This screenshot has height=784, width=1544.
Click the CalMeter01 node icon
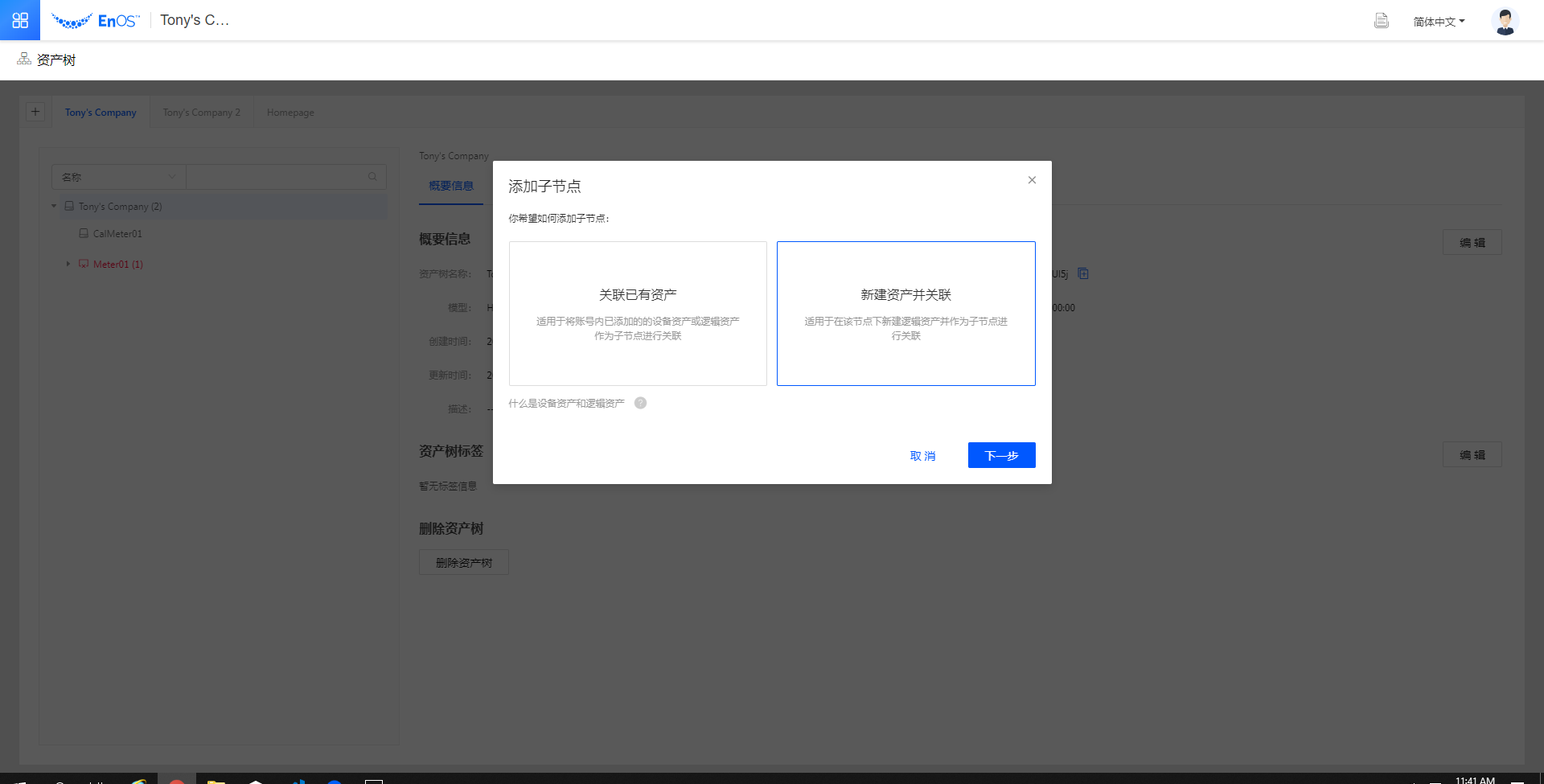pos(84,233)
